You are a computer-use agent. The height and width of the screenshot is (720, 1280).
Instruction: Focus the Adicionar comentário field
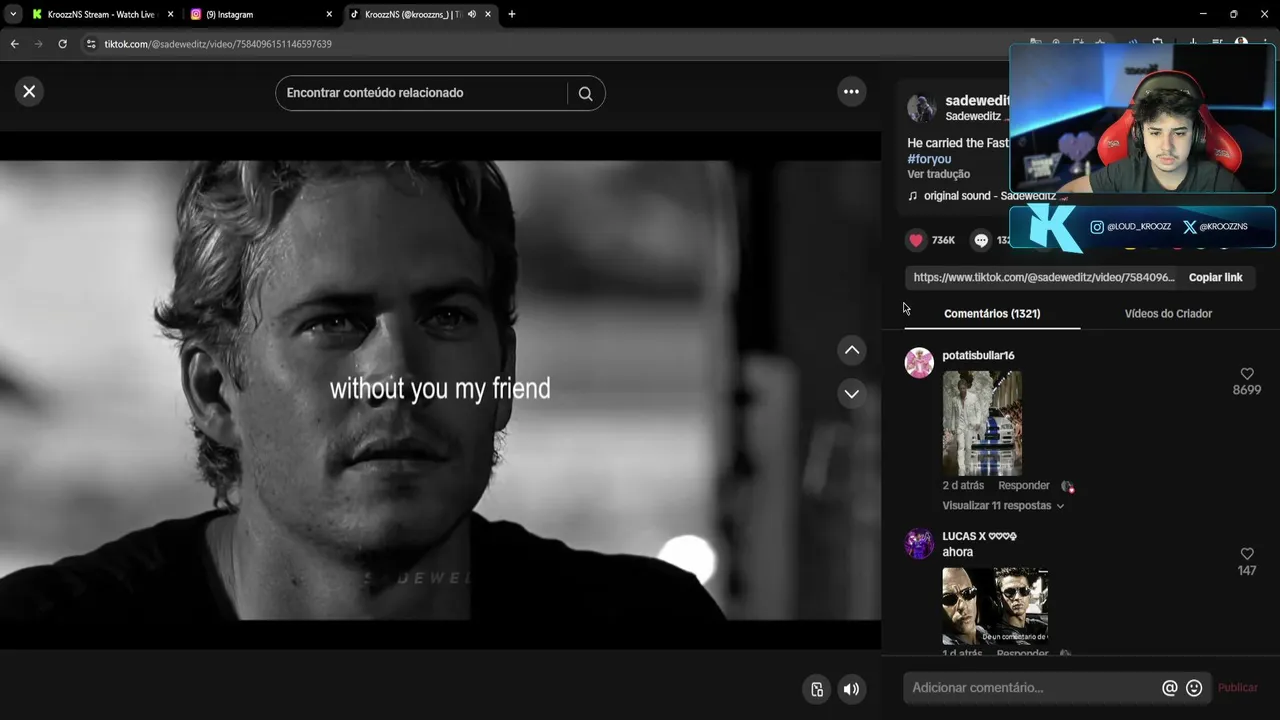[x=1030, y=688]
